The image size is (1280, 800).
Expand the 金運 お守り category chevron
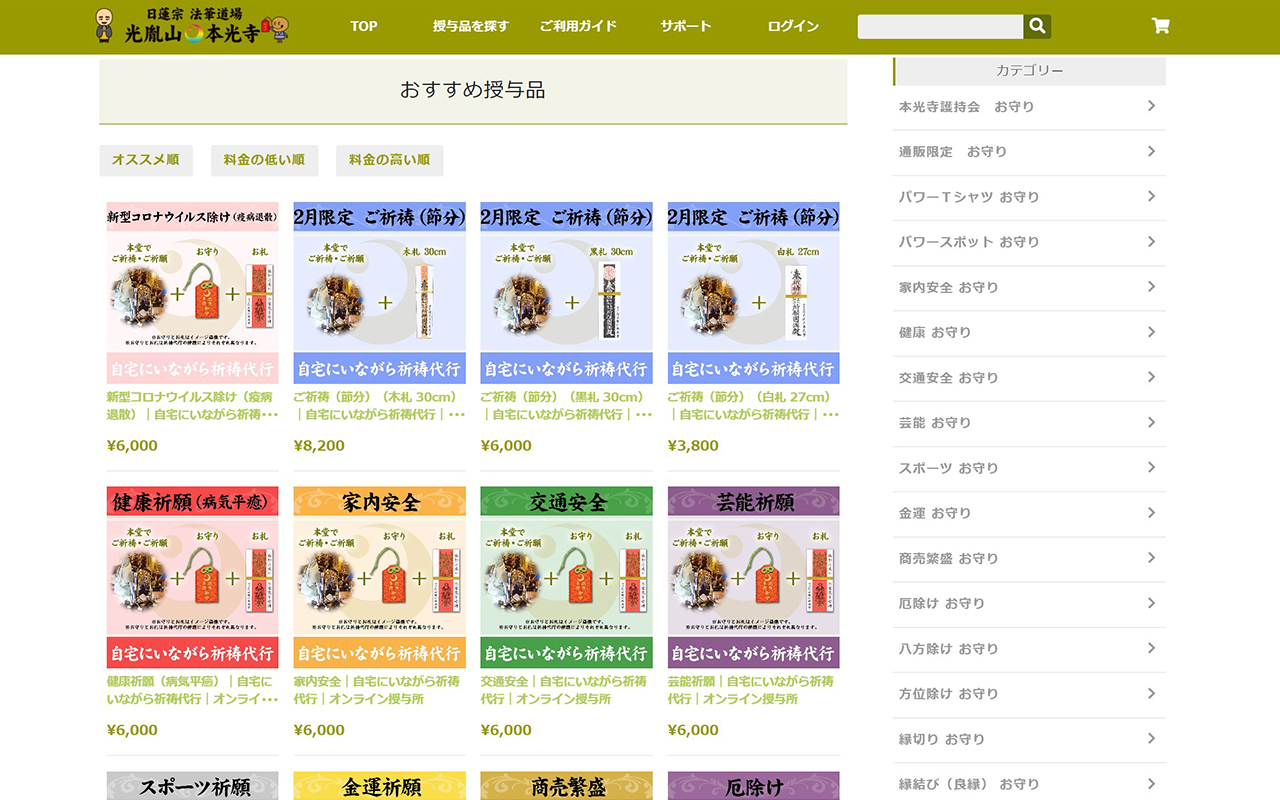pos(1151,513)
